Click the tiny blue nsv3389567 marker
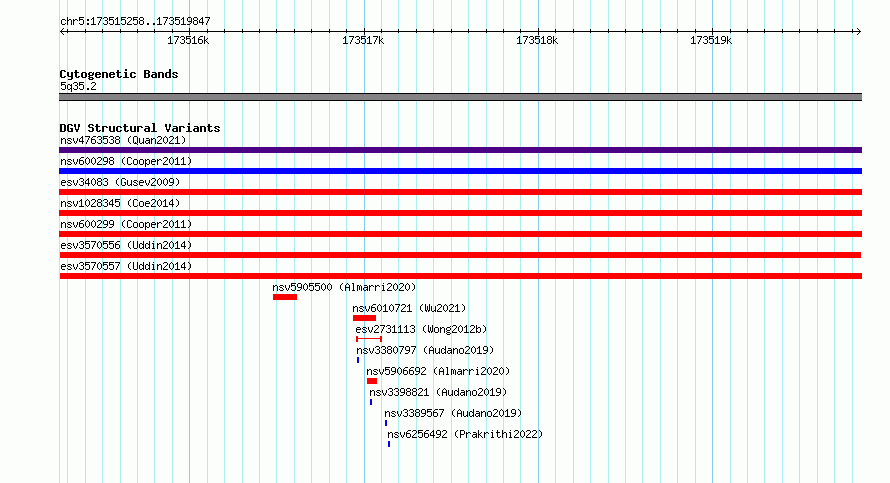Image resolution: width=890 pixels, height=483 pixels. point(386,423)
